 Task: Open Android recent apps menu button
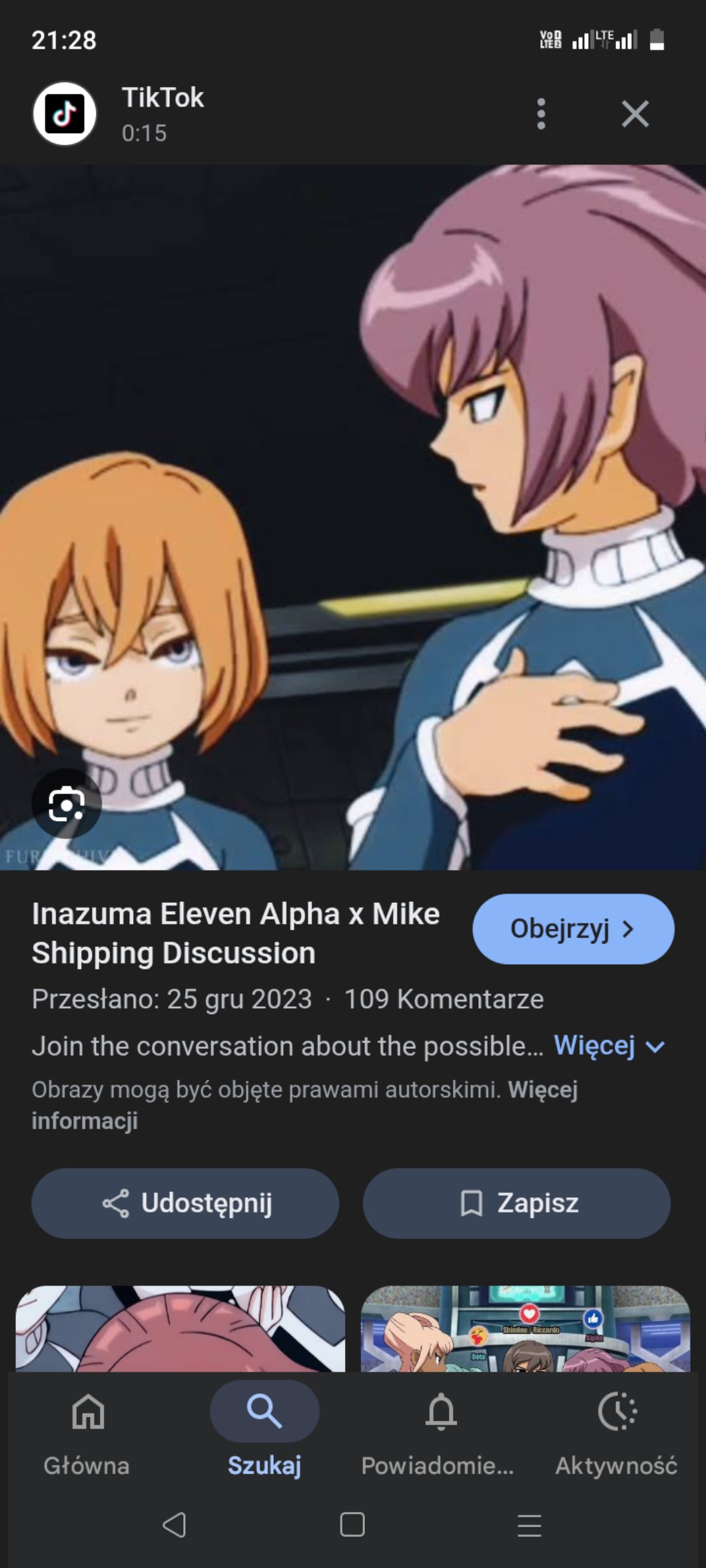point(529,1525)
